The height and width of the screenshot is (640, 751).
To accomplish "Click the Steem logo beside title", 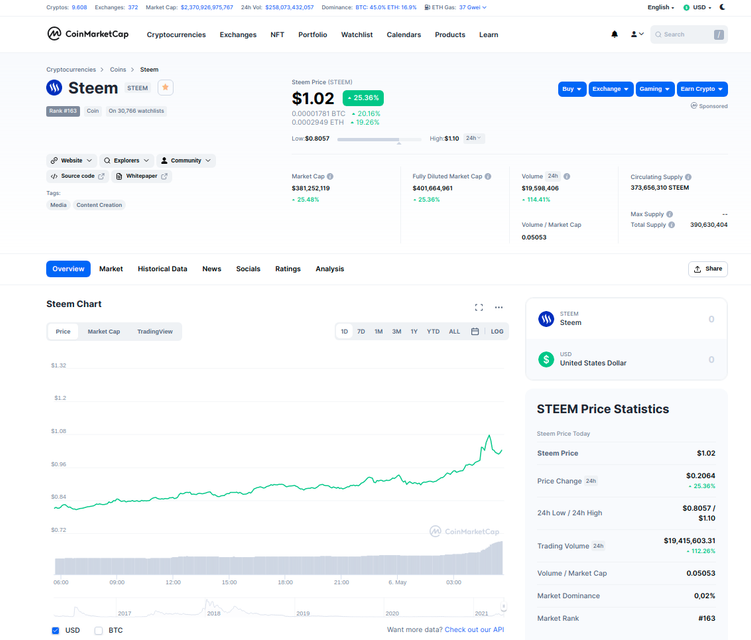I will coord(54,88).
